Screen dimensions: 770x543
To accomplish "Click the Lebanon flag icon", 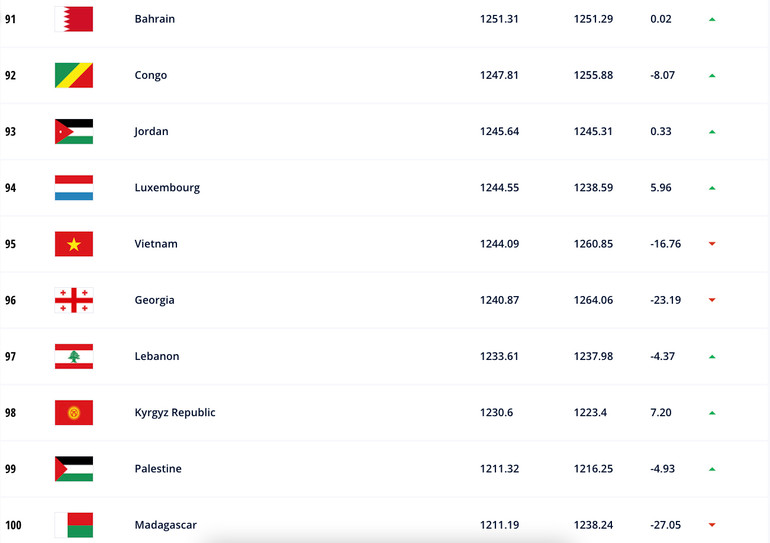I will tap(73, 356).
